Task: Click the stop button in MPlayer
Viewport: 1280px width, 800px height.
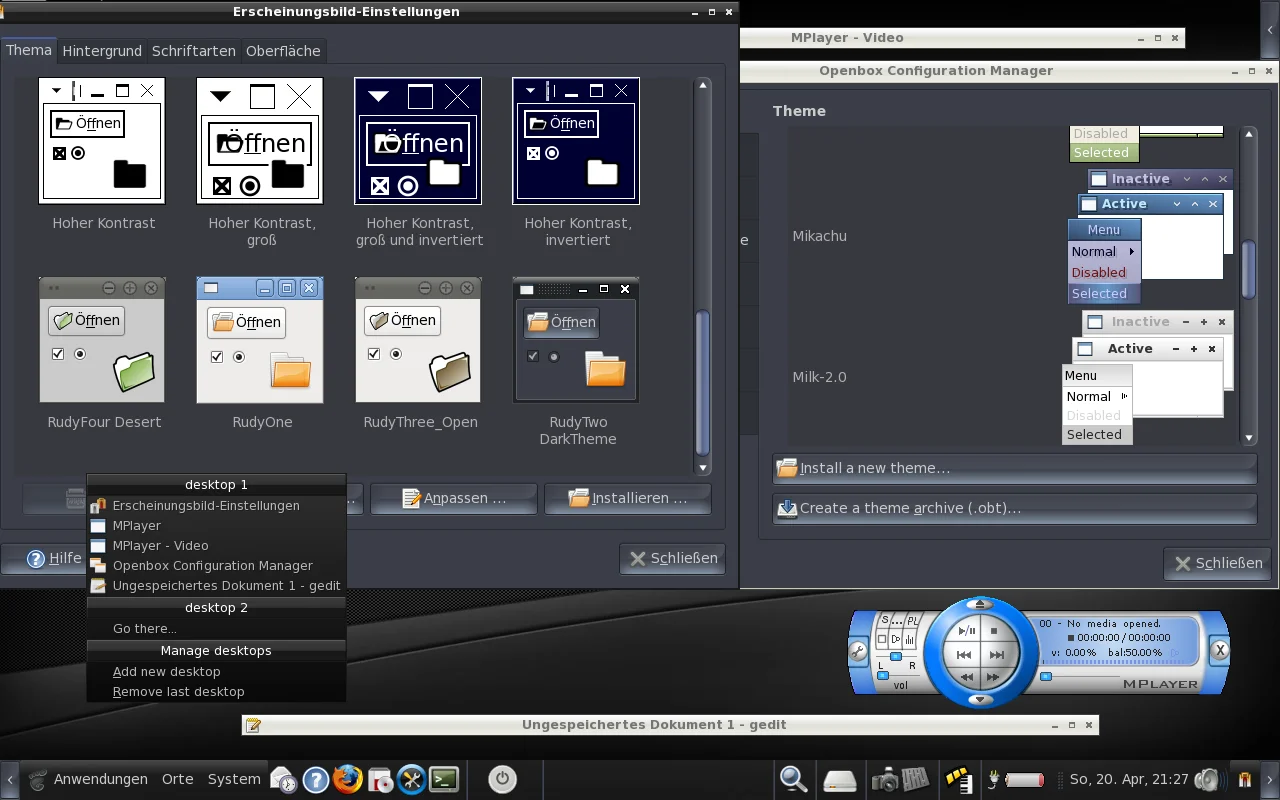Action: click(x=994, y=631)
